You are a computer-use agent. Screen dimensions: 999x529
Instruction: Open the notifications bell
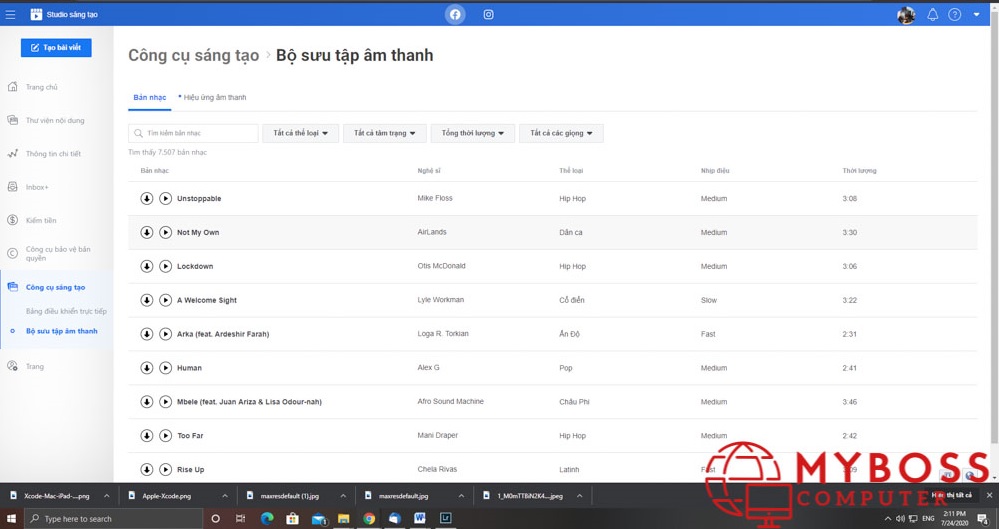tap(932, 15)
